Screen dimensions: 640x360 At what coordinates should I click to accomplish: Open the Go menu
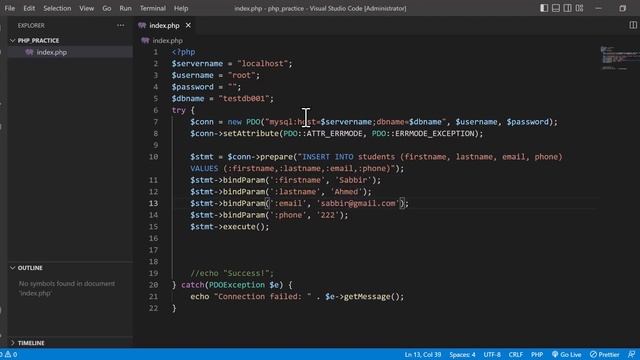(x=107, y=8)
